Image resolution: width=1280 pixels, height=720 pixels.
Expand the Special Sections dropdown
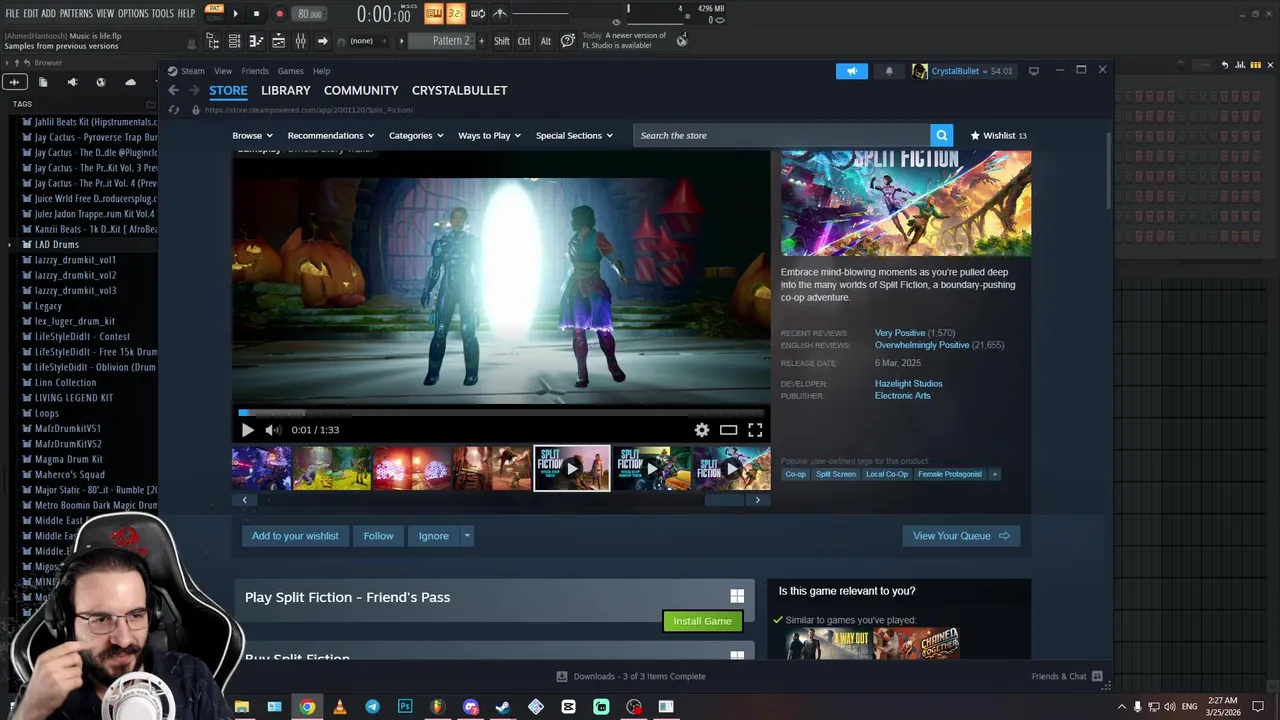click(574, 135)
